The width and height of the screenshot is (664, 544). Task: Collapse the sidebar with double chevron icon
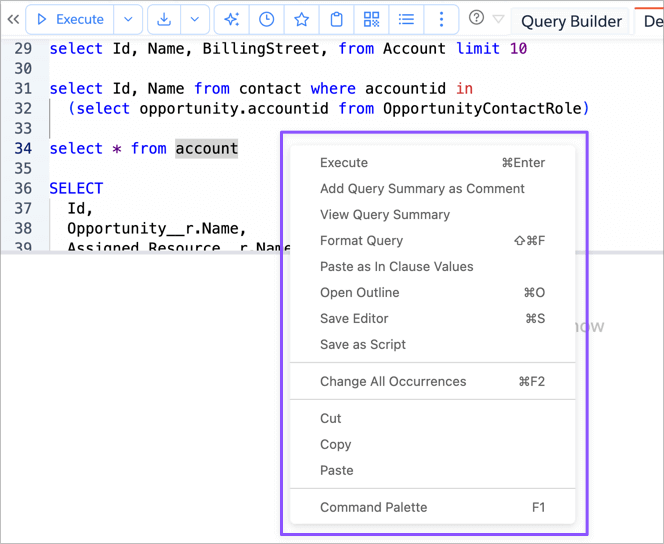point(13,20)
